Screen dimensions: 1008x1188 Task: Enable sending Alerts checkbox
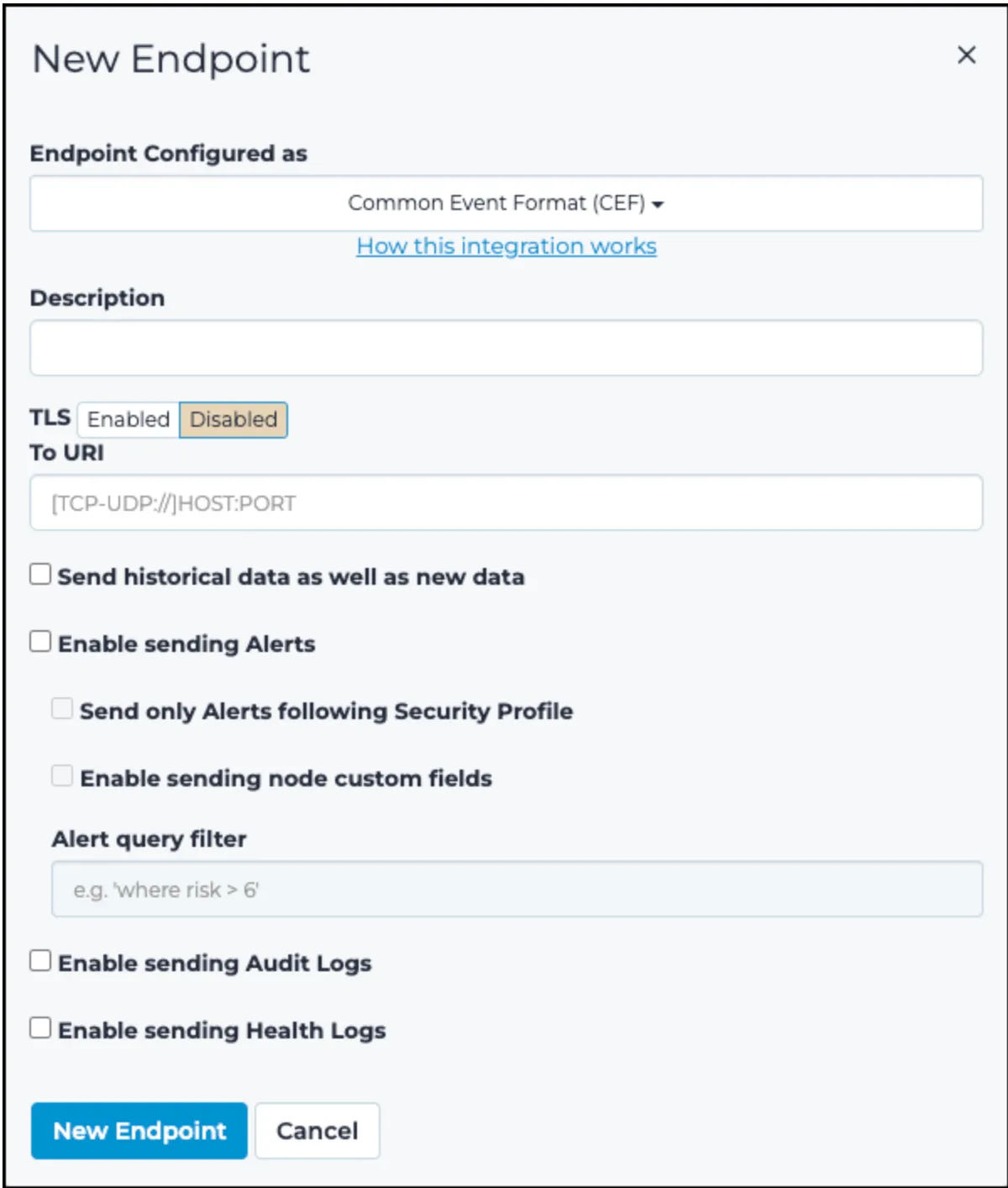pyautogui.click(x=40, y=642)
